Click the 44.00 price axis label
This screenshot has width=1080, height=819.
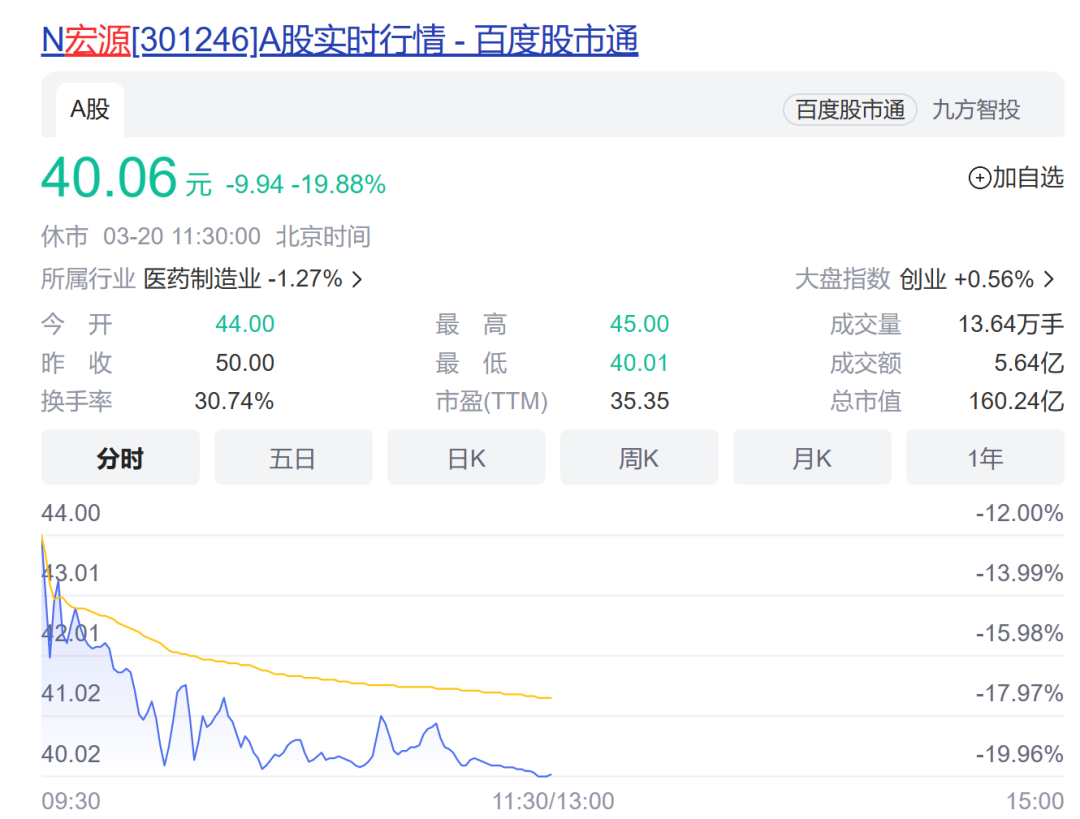coord(71,513)
